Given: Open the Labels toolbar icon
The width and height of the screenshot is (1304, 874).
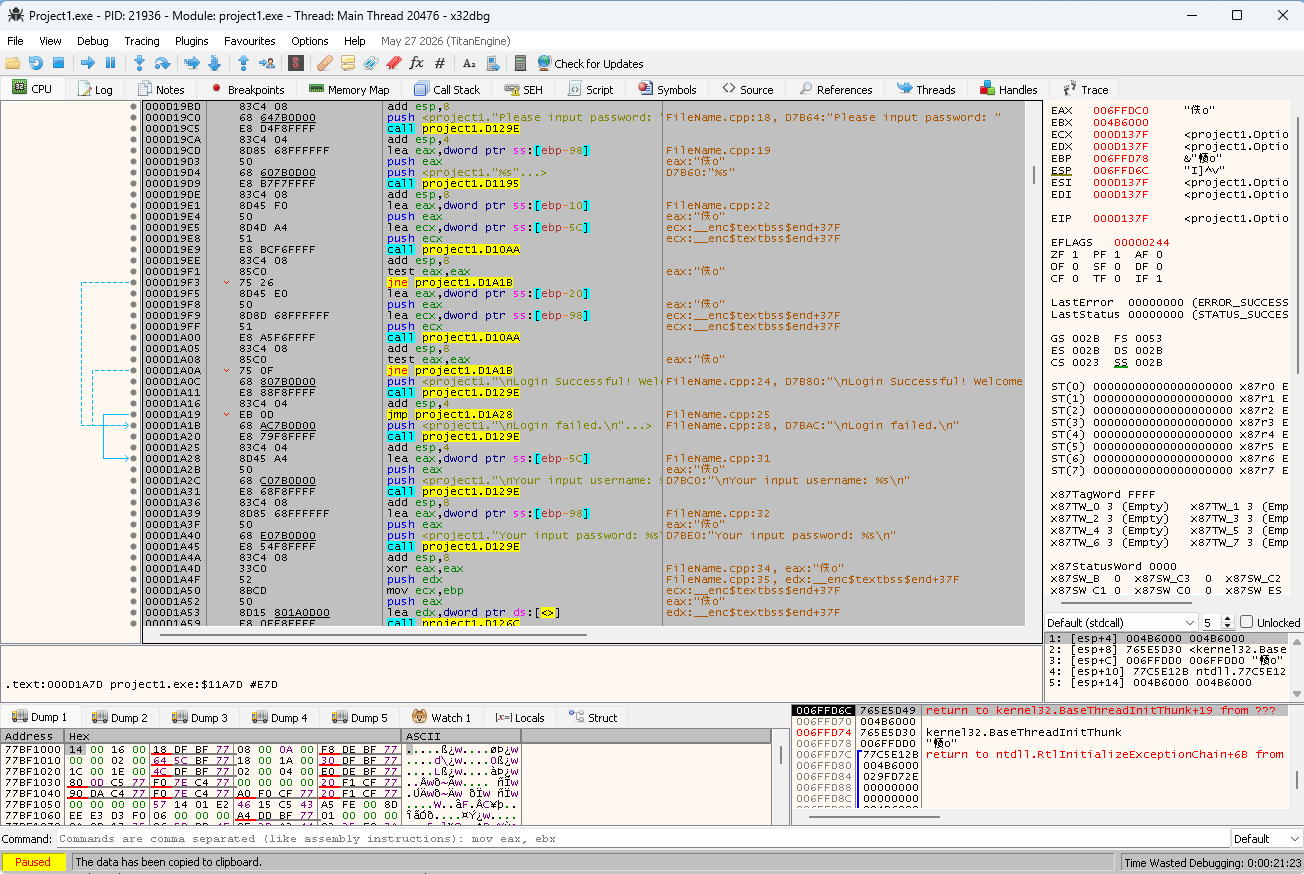Looking at the screenshot, I should 370,63.
